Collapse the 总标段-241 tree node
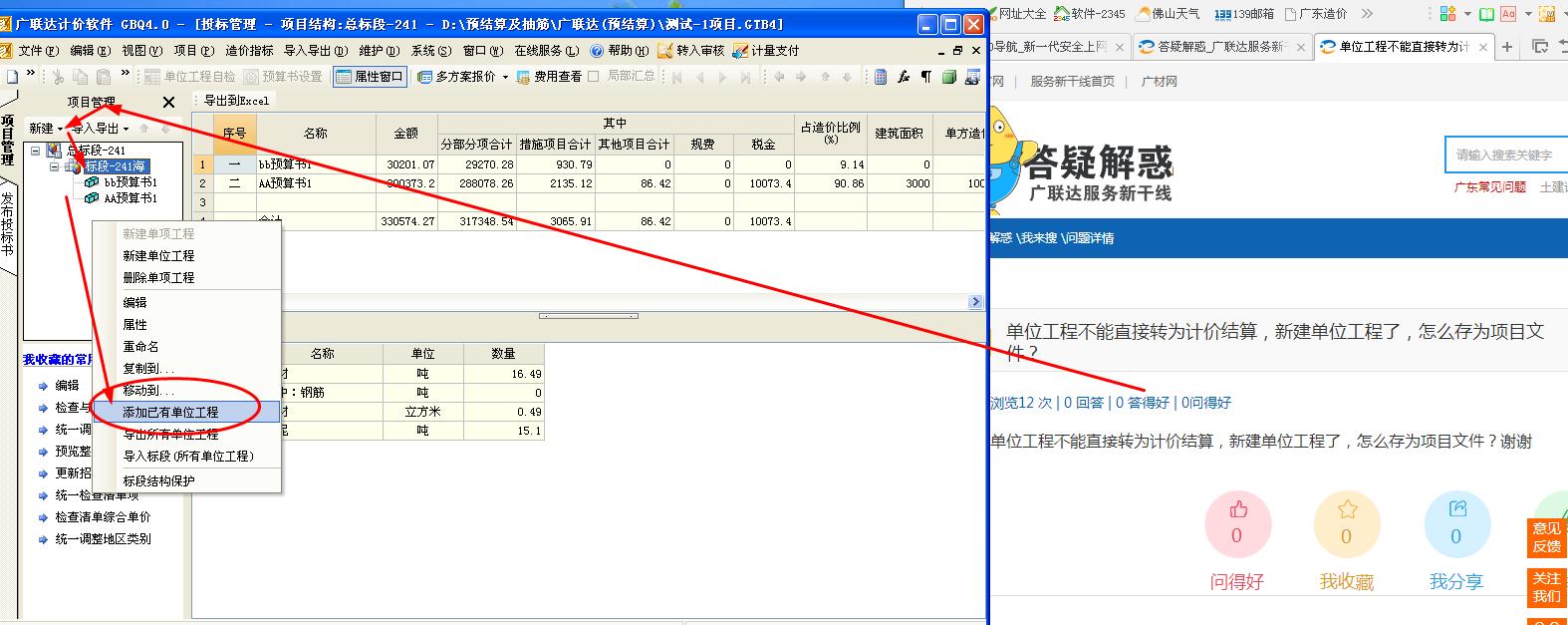1568x625 pixels. pos(36,151)
